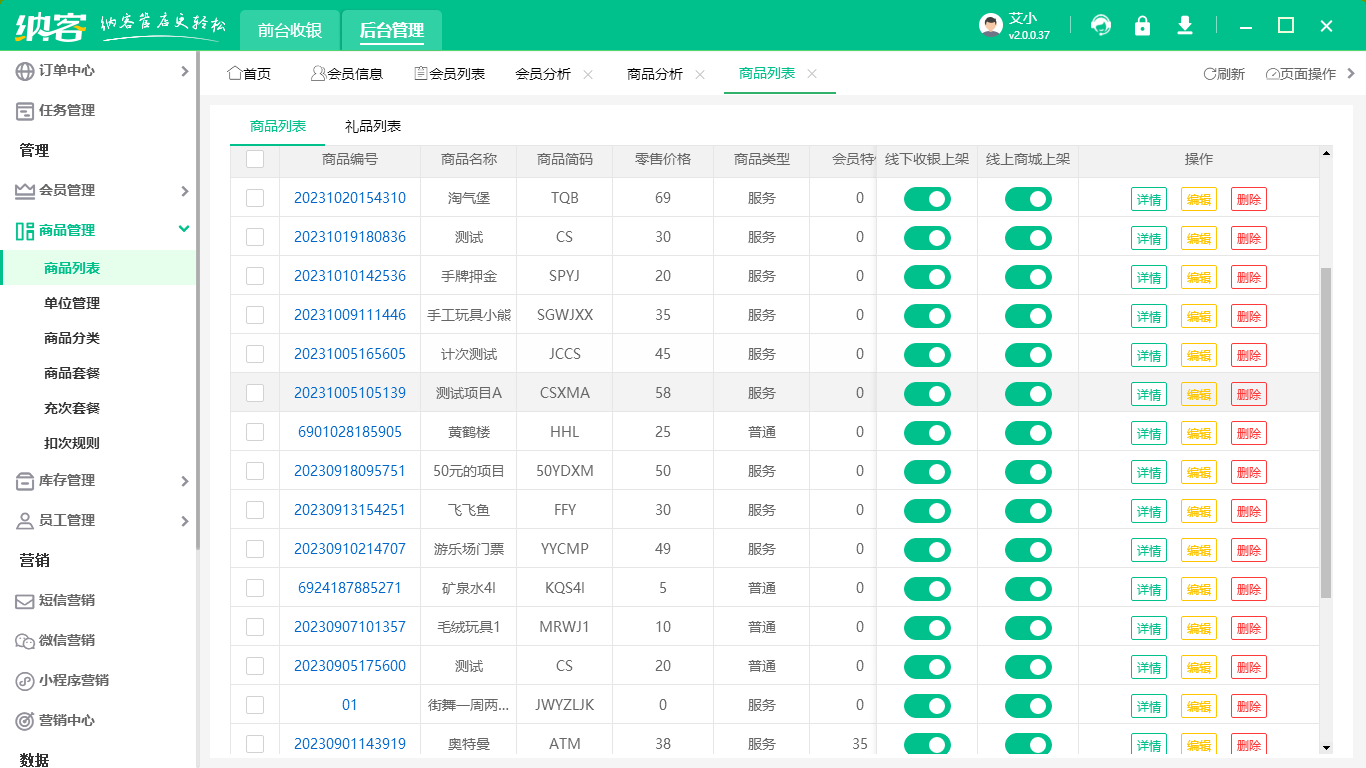Viewport: 1366px width, 768px height.
Task: Toggle 线上商城上架 for 计次测试
Action: pos(1028,355)
